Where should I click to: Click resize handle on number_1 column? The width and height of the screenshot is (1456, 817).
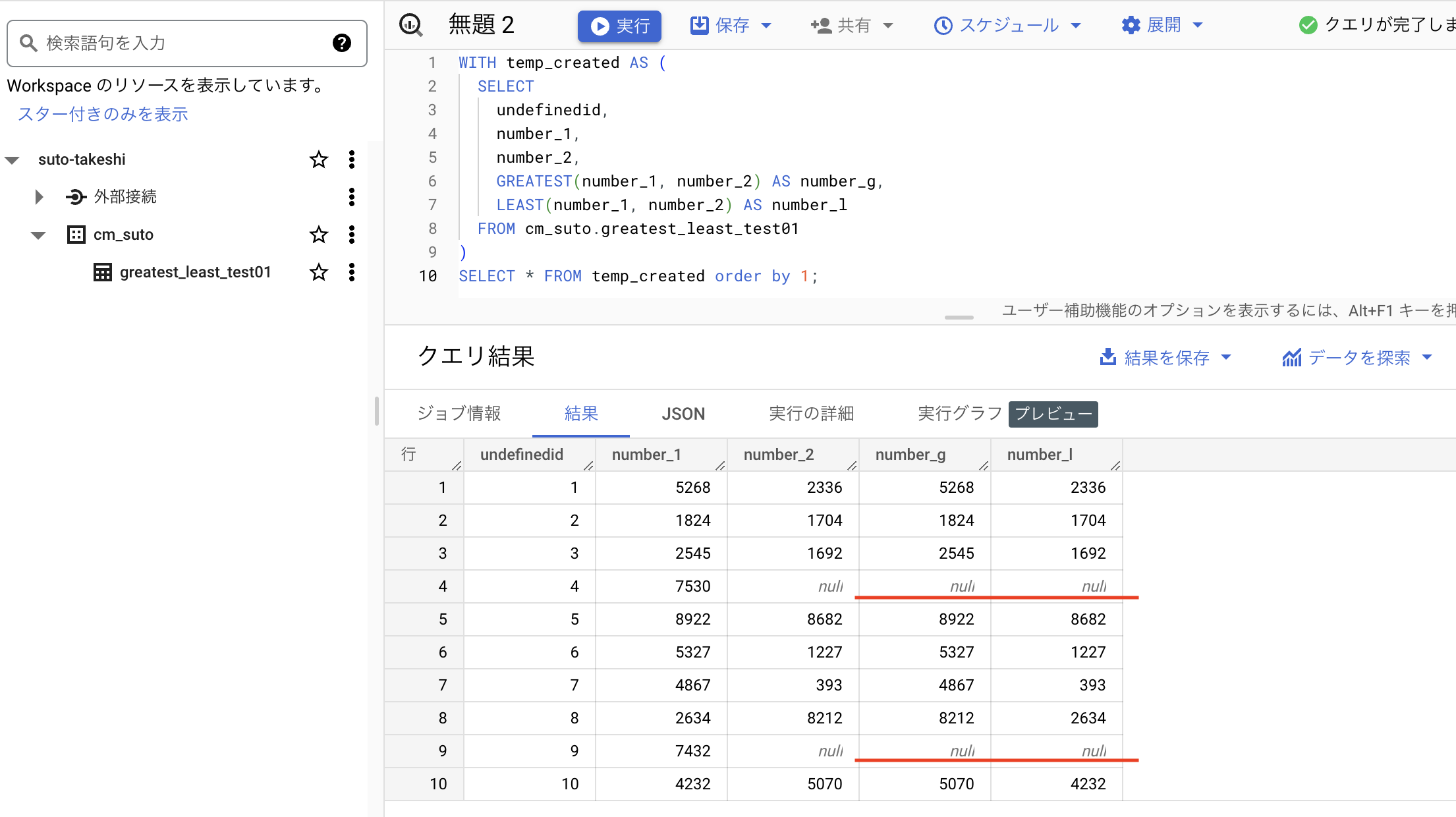tap(720, 465)
